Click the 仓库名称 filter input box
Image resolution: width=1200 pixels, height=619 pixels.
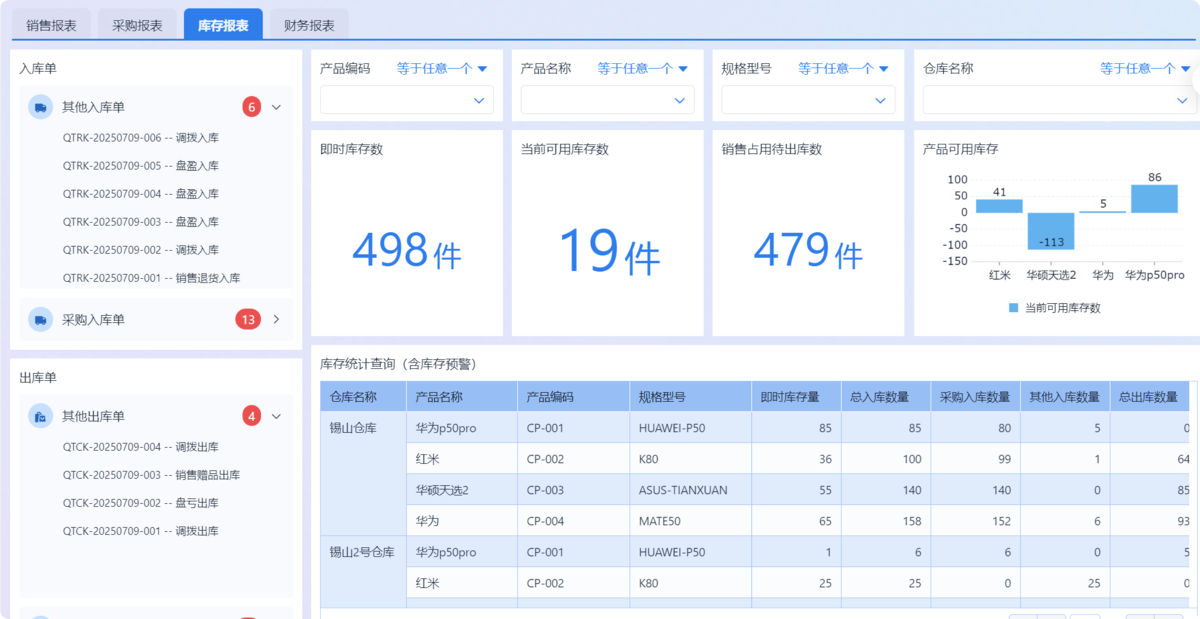coord(1055,100)
